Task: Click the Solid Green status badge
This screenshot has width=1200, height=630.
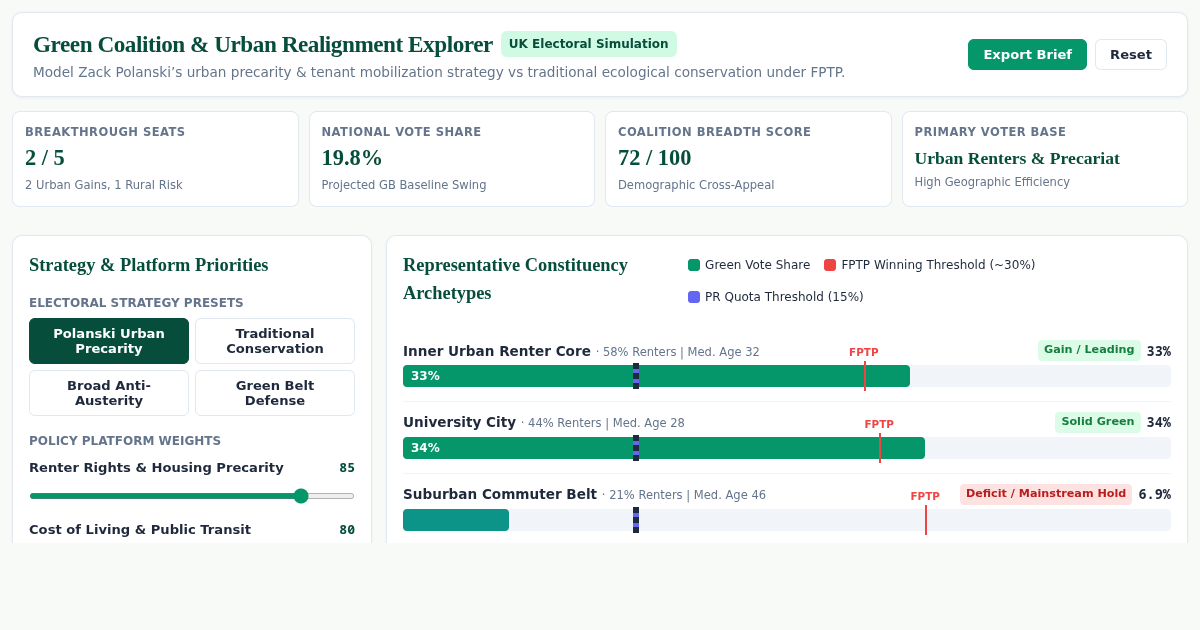Action: [1098, 422]
